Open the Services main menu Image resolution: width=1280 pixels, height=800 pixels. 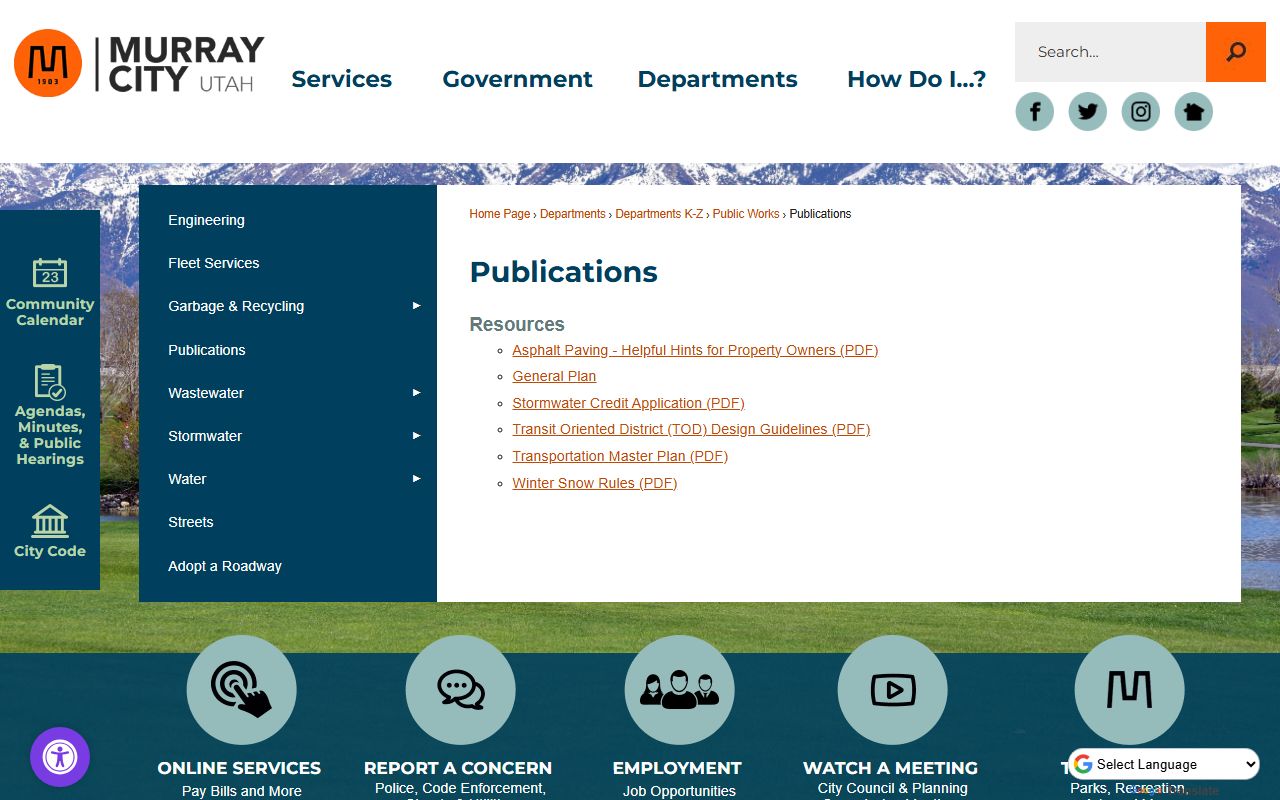tap(341, 79)
